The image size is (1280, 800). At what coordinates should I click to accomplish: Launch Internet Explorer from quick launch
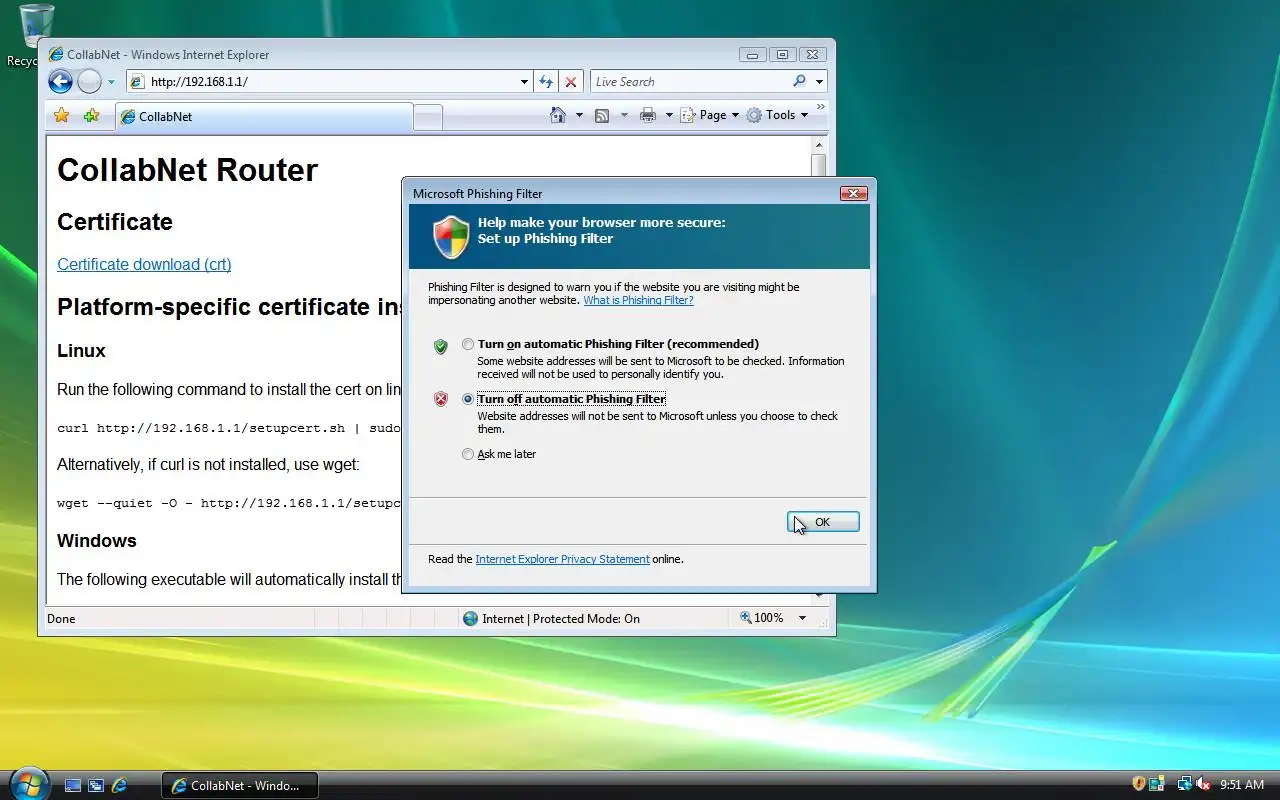(119, 786)
